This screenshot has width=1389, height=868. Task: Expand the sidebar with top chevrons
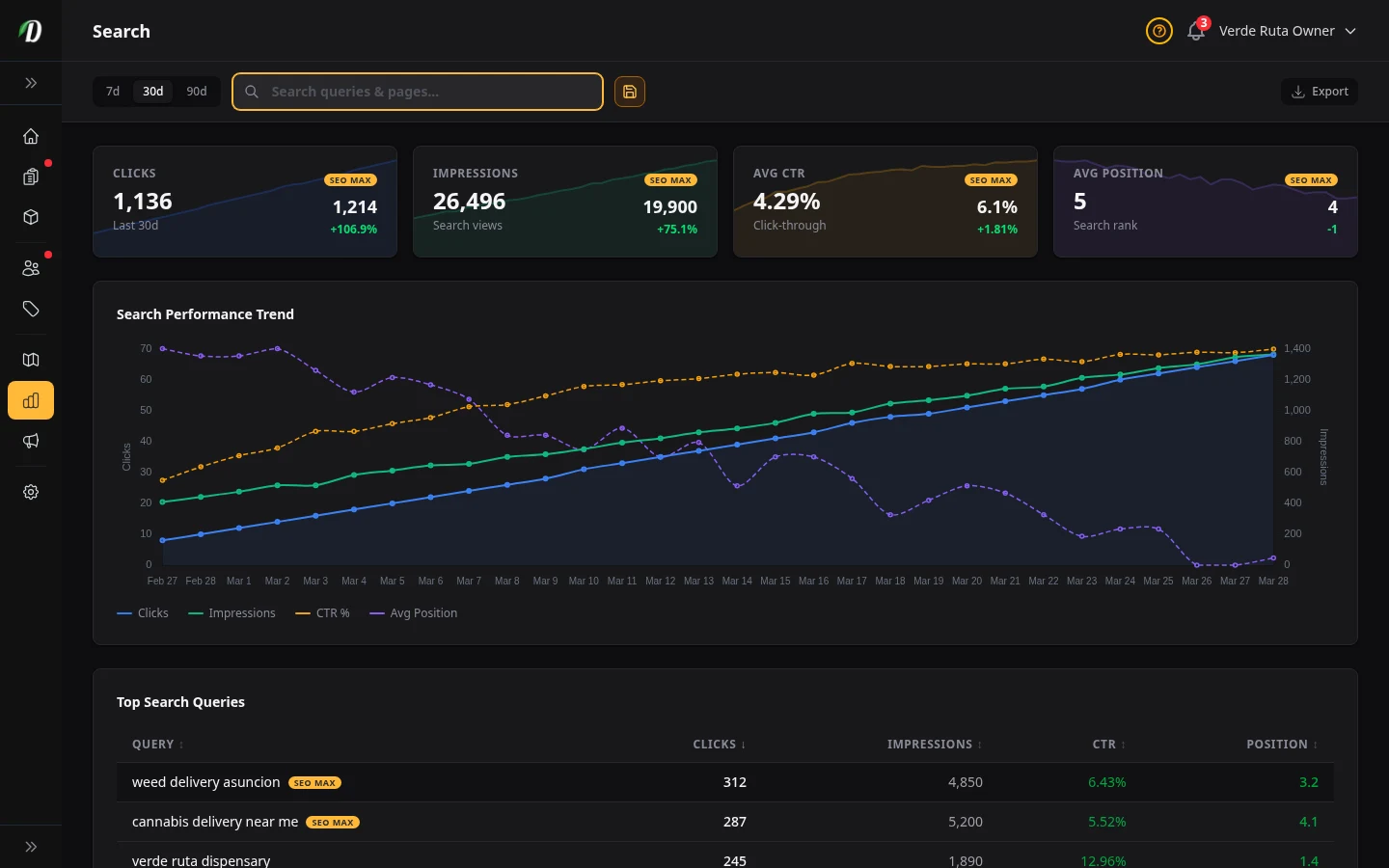click(x=31, y=83)
